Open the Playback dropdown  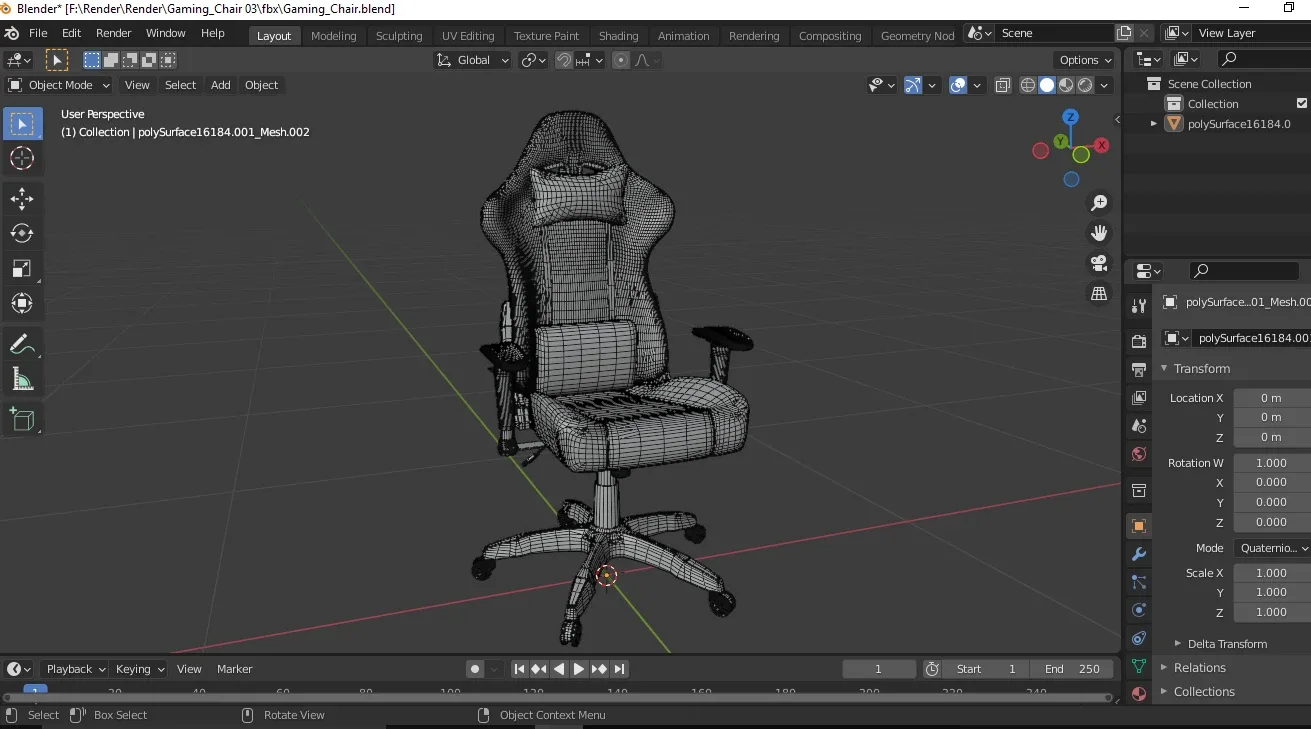click(76, 669)
